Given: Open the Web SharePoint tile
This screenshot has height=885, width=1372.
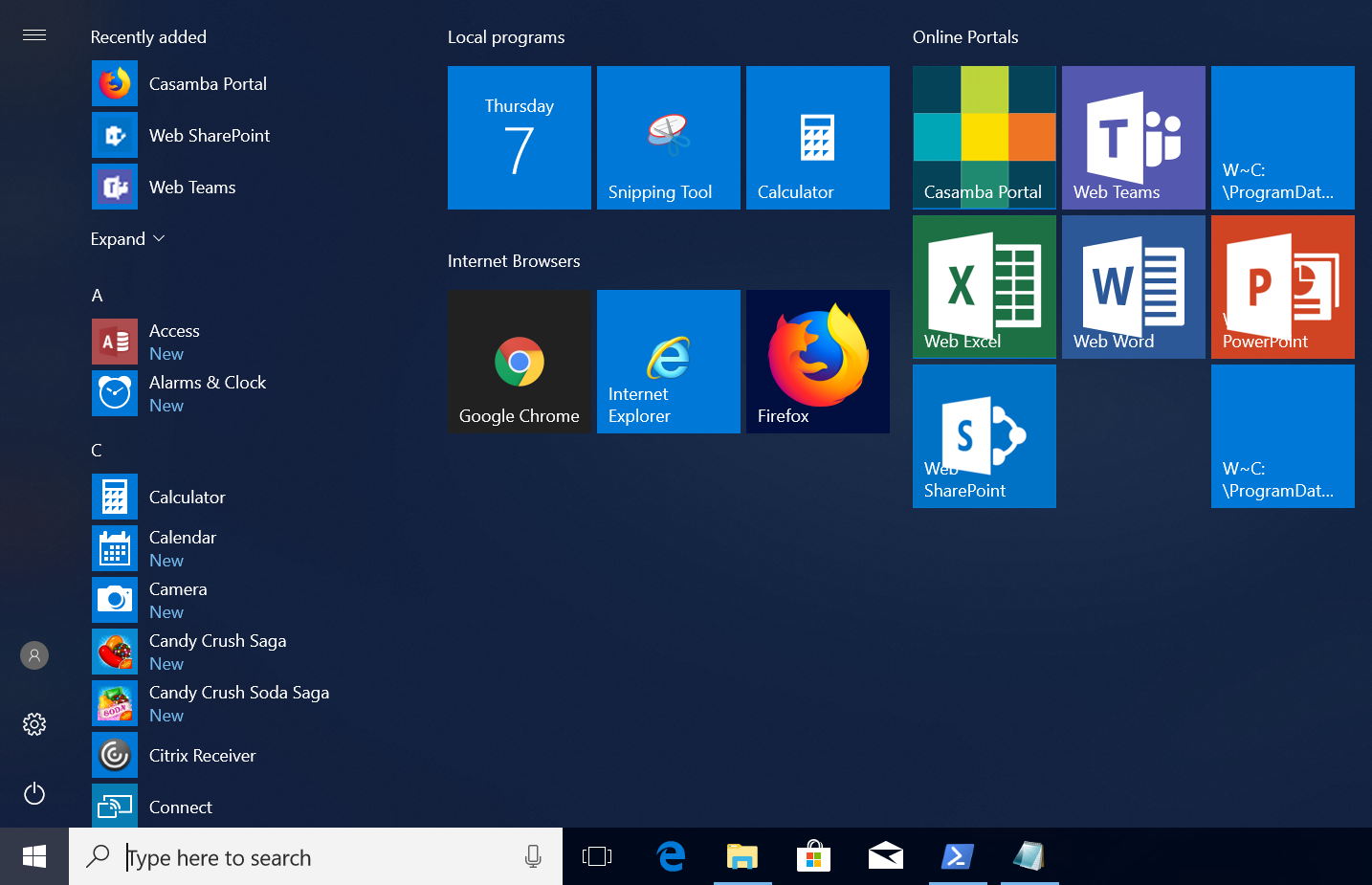Looking at the screenshot, I should coord(984,436).
